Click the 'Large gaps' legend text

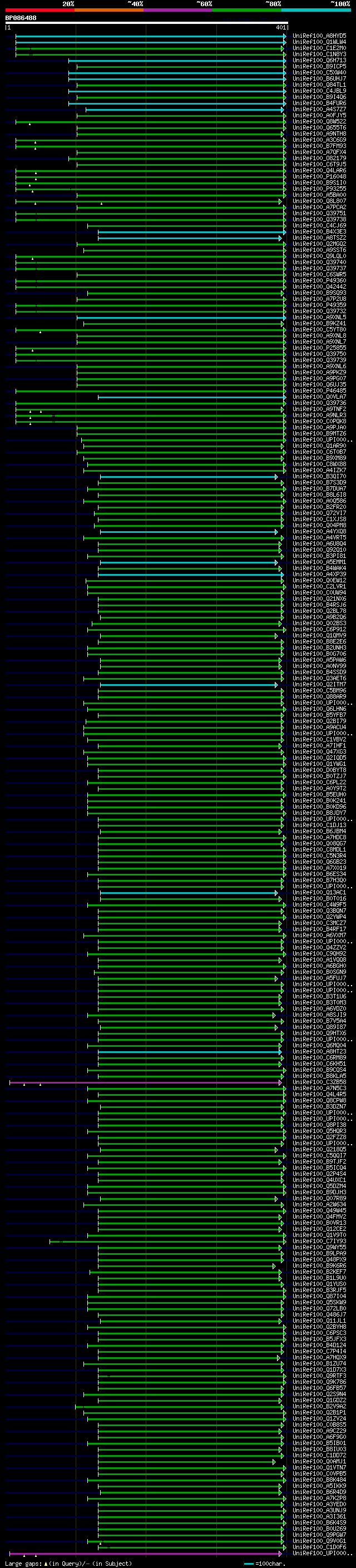coord(23,1564)
